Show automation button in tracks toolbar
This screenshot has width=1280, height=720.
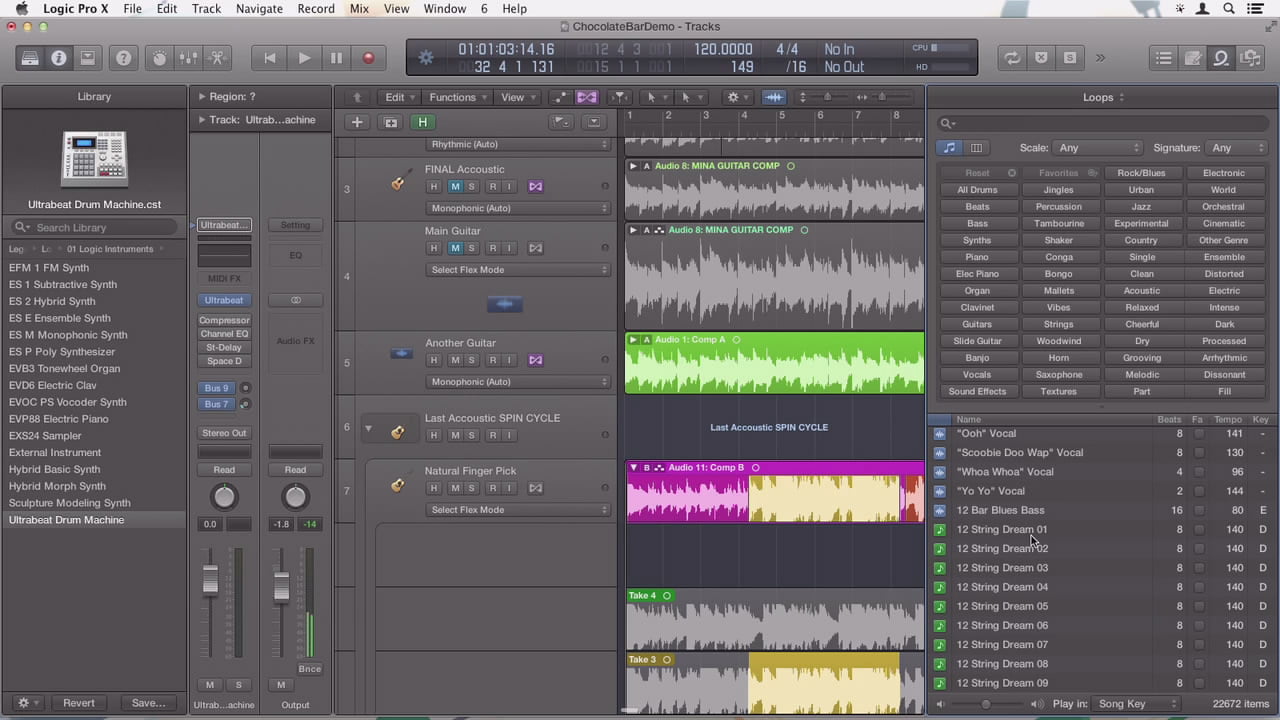click(560, 97)
